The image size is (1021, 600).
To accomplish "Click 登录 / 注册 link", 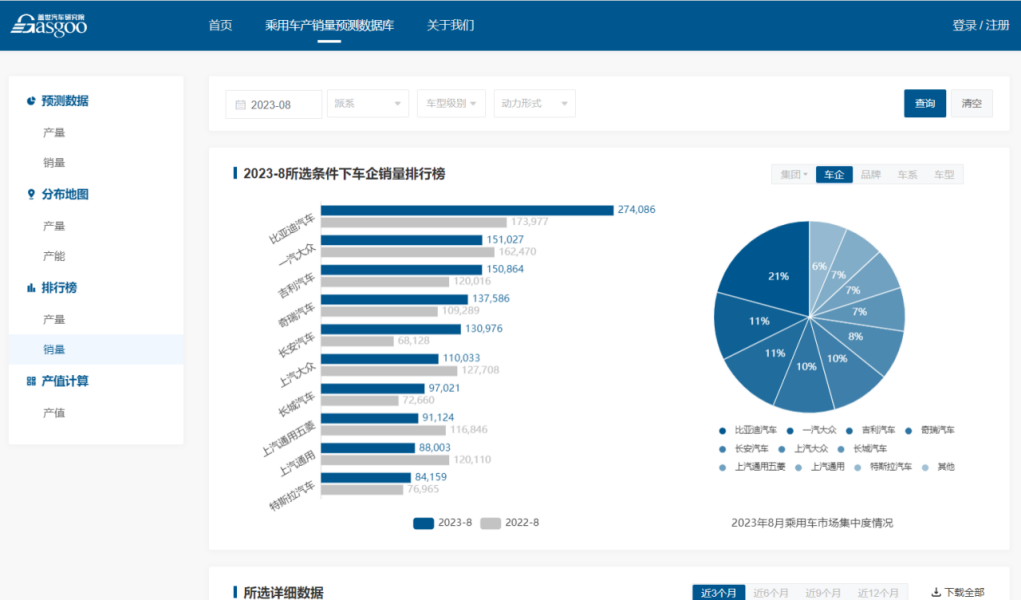I will click(x=981, y=25).
